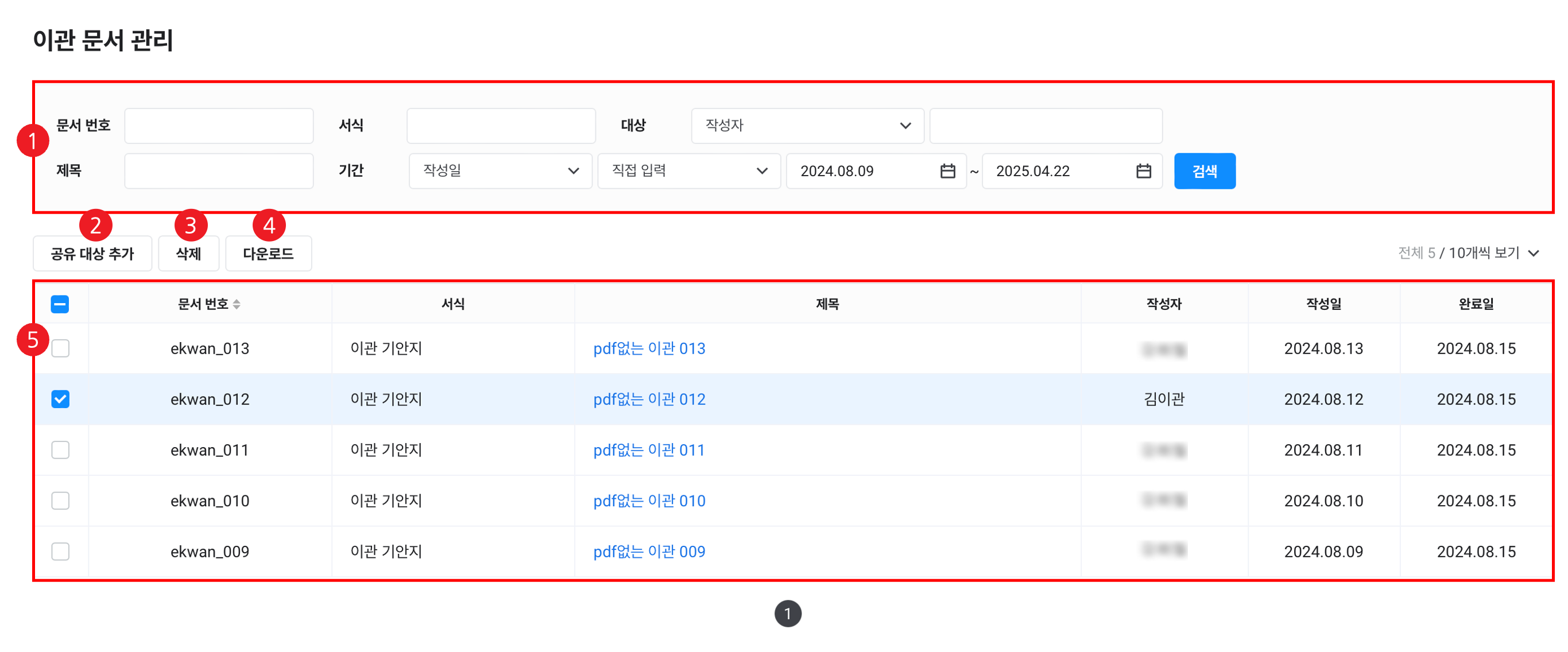Screen dimensions: 1568x652
Task: Click the 검색 search button
Action: click(x=1204, y=171)
